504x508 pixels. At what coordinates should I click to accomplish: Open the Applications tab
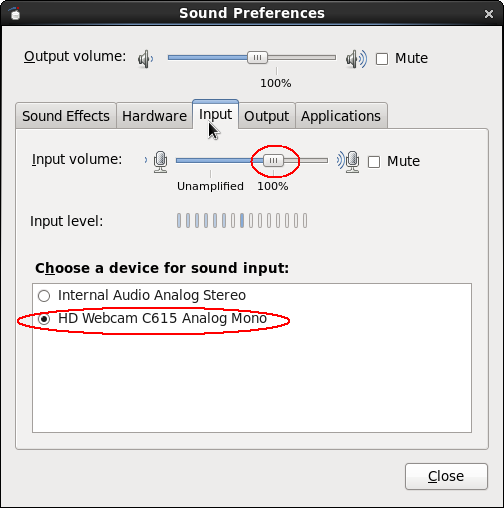[x=341, y=116]
